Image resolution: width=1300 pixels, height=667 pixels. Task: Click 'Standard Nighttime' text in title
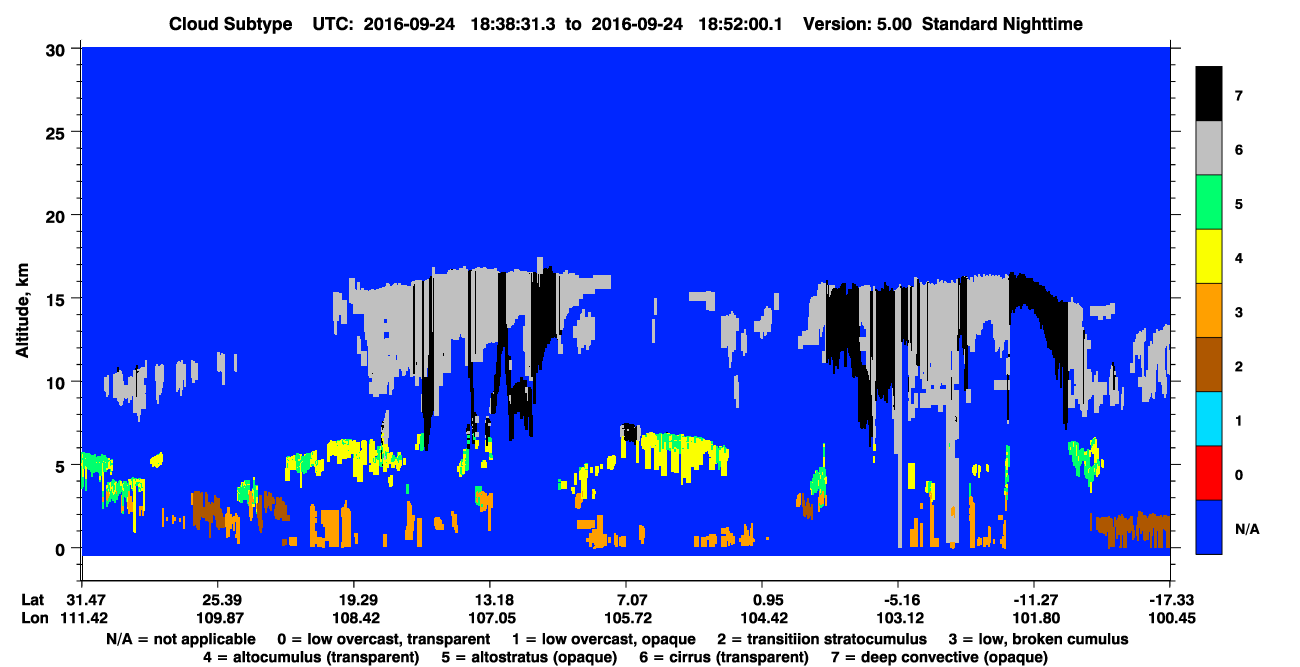click(1003, 24)
